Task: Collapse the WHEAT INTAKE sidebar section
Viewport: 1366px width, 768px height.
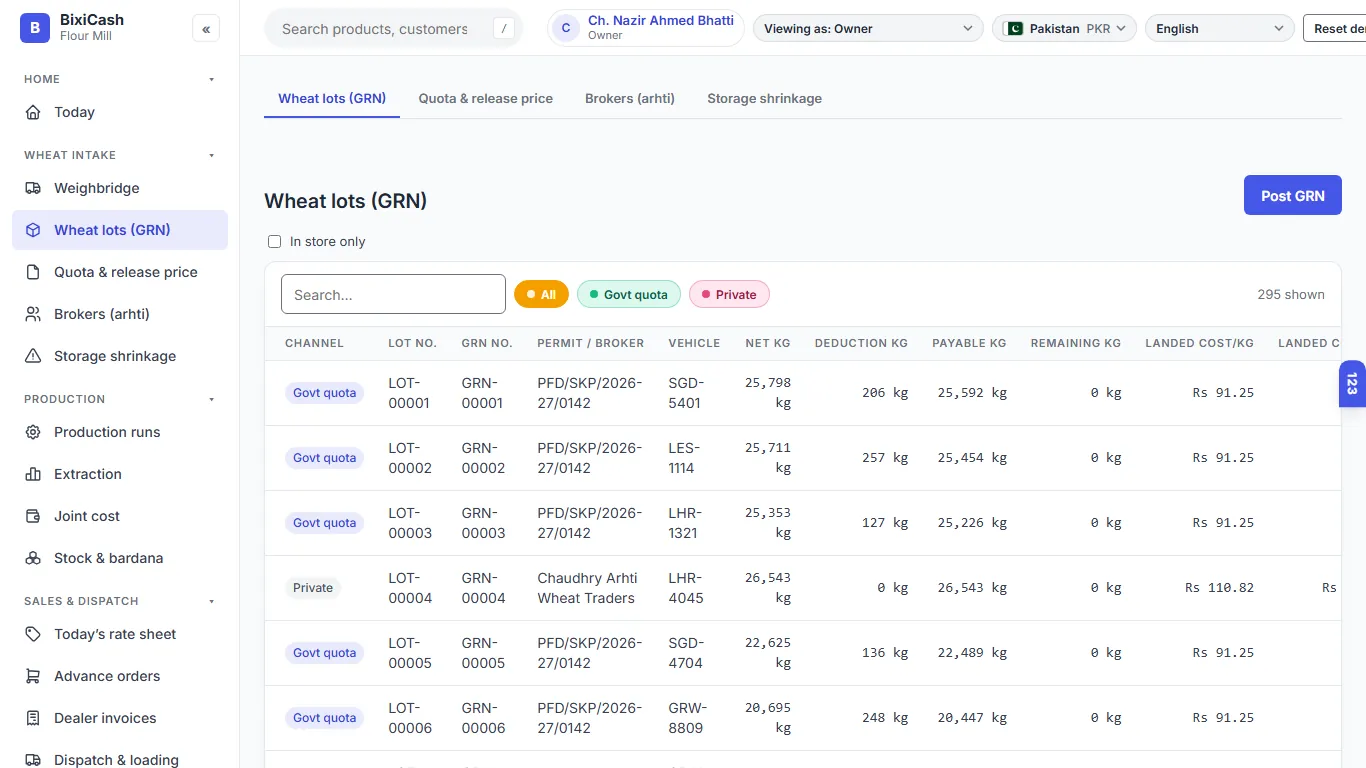Action: [211, 155]
